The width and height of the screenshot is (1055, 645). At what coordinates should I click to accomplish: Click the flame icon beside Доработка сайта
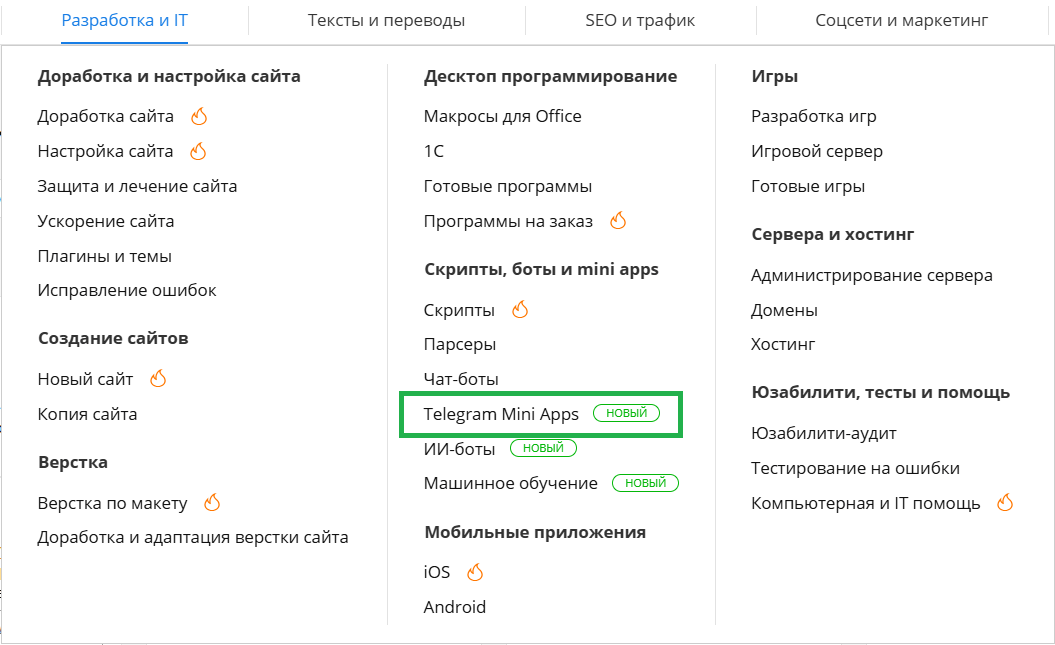coord(198,116)
